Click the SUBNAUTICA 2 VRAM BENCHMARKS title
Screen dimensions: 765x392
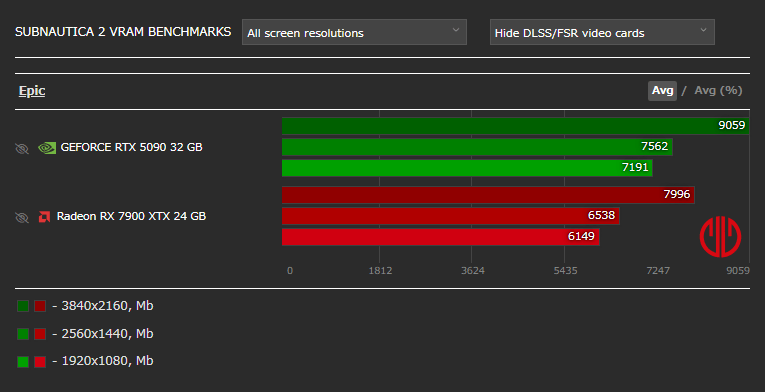(123, 32)
